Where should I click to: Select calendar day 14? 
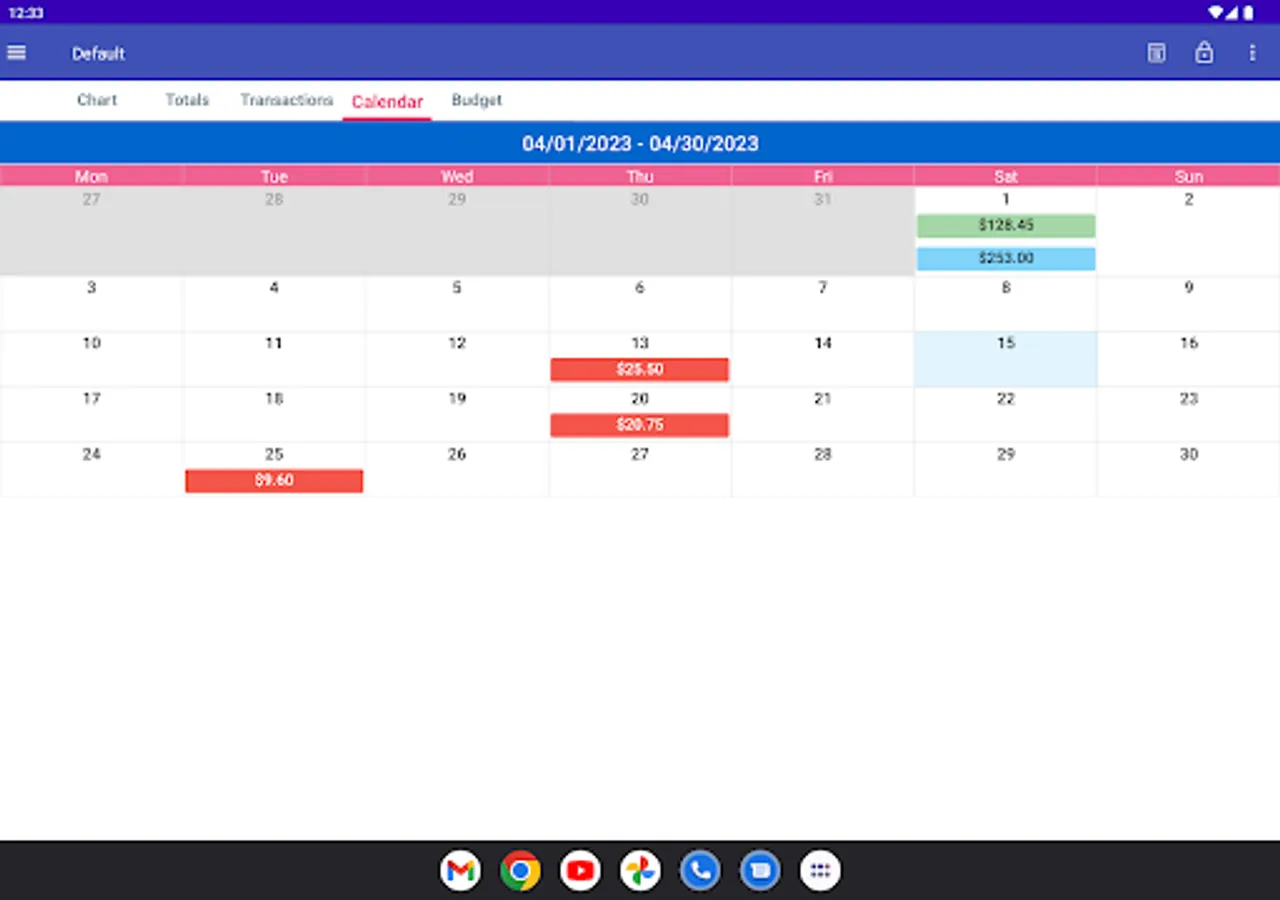click(823, 359)
